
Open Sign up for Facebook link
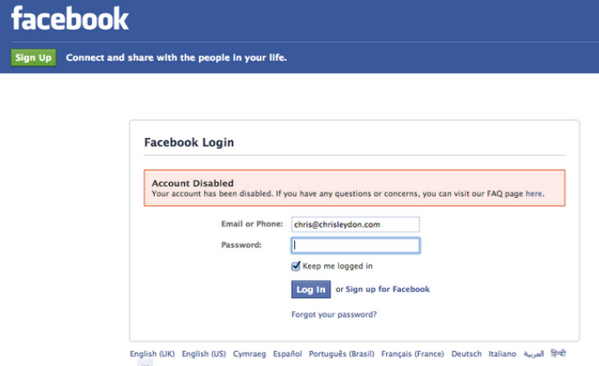click(x=388, y=289)
